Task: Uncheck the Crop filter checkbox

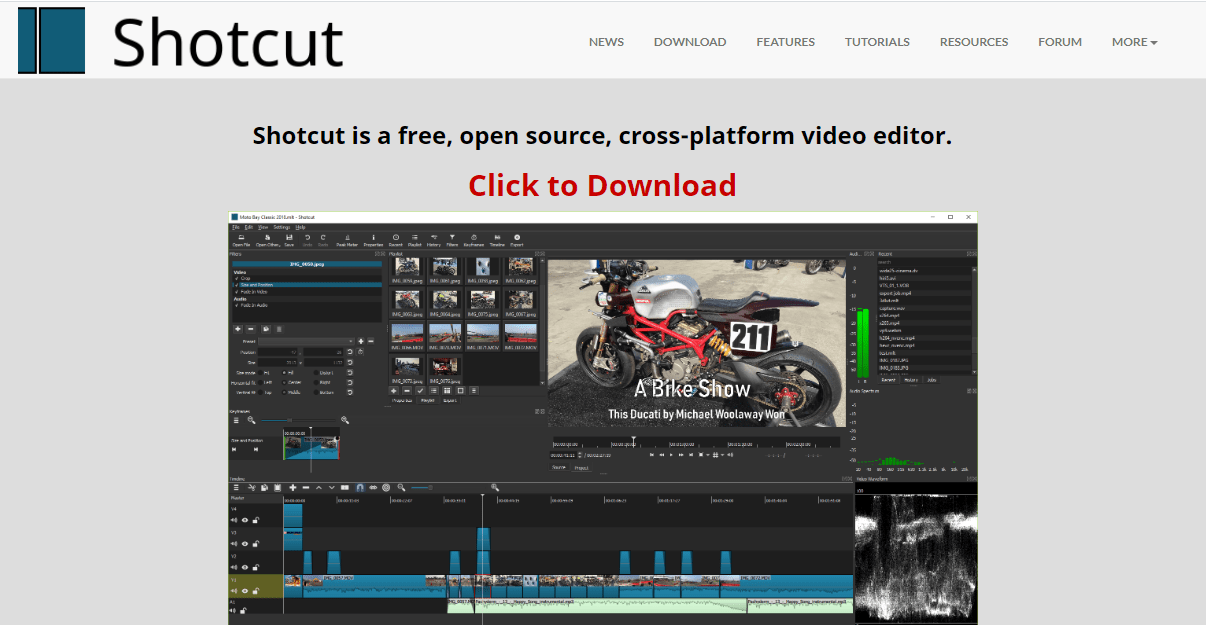Action: pyautogui.click(x=237, y=278)
